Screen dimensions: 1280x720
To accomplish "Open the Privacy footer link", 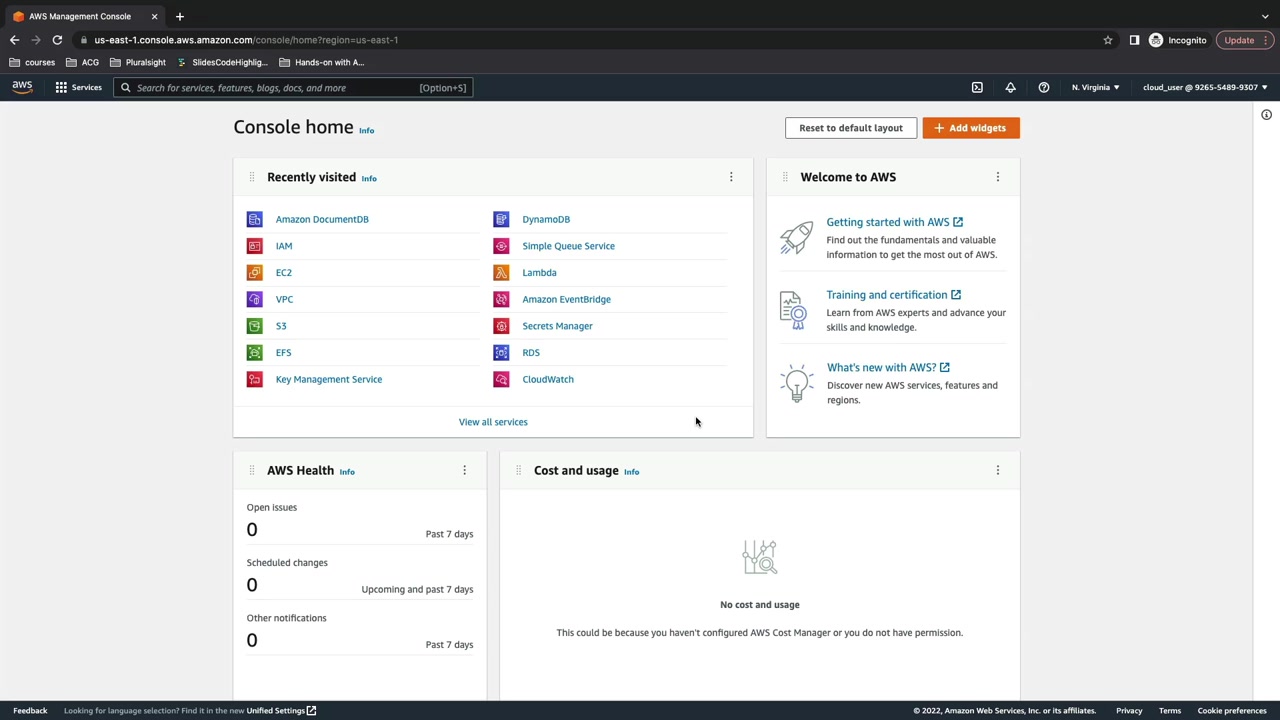I will 1129,711.
